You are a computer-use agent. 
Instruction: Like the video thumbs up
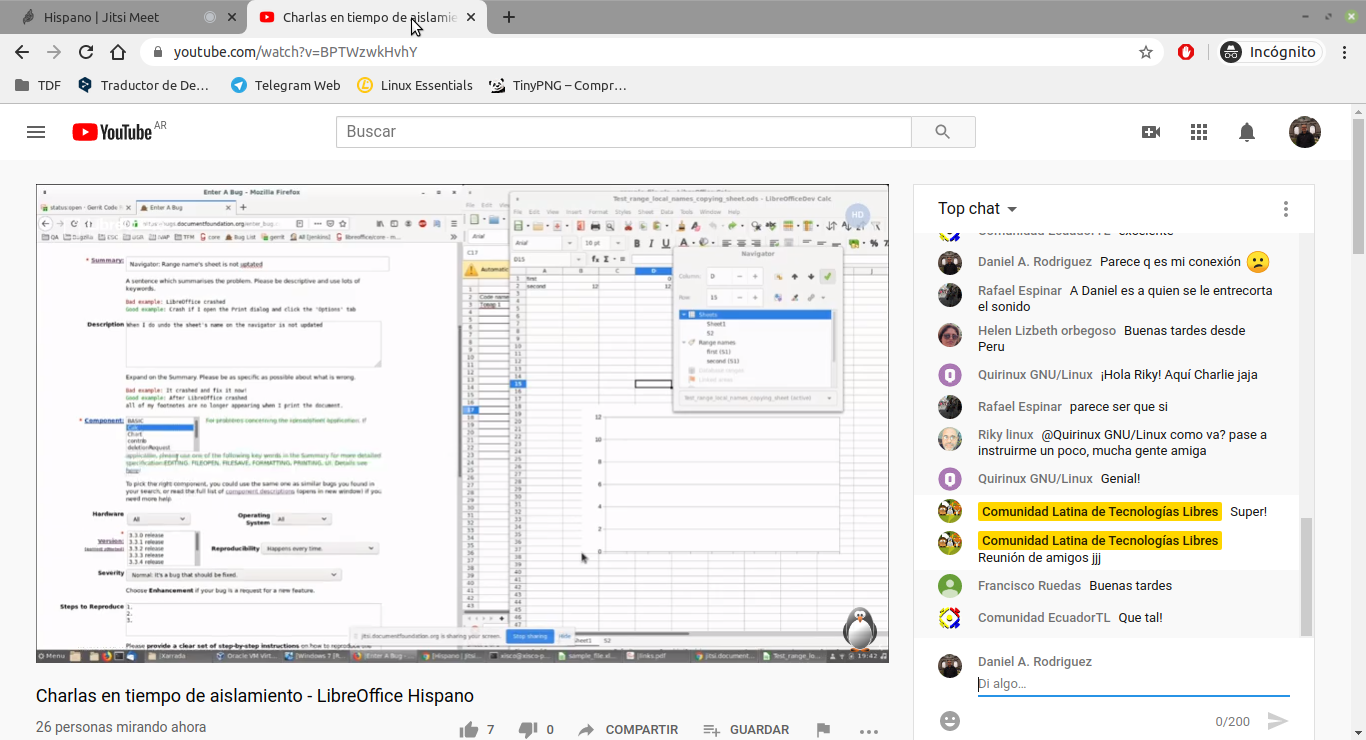[x=469, y=730]
